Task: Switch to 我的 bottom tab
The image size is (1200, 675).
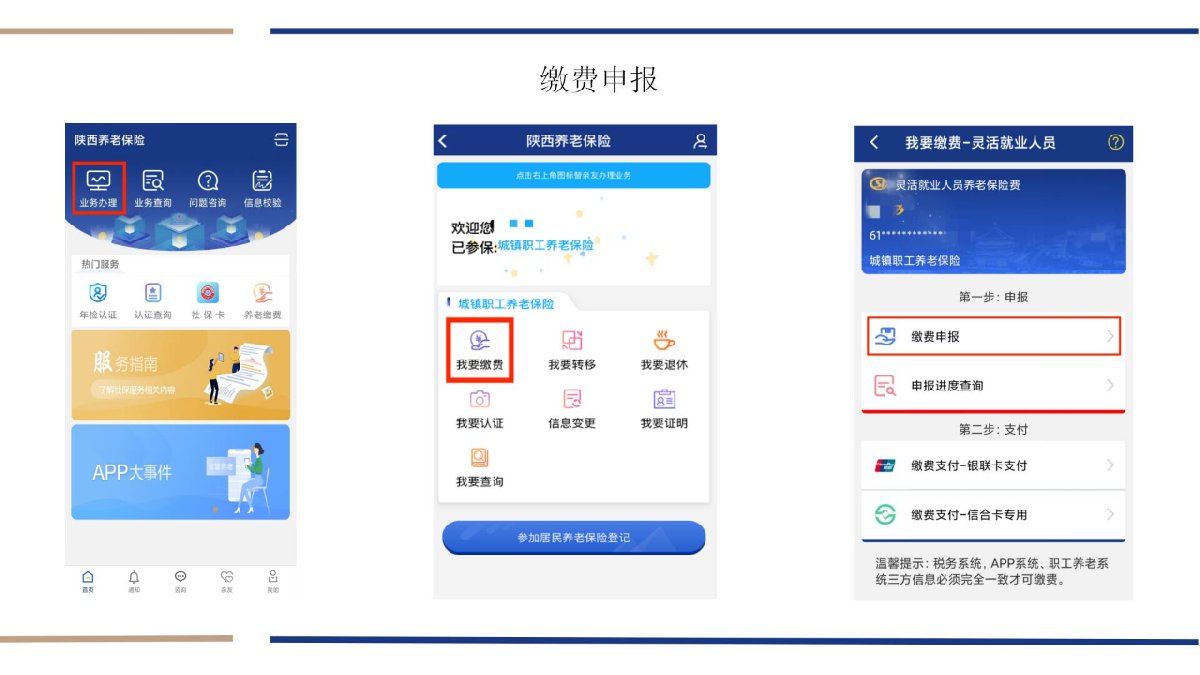Action: point(272,581)
